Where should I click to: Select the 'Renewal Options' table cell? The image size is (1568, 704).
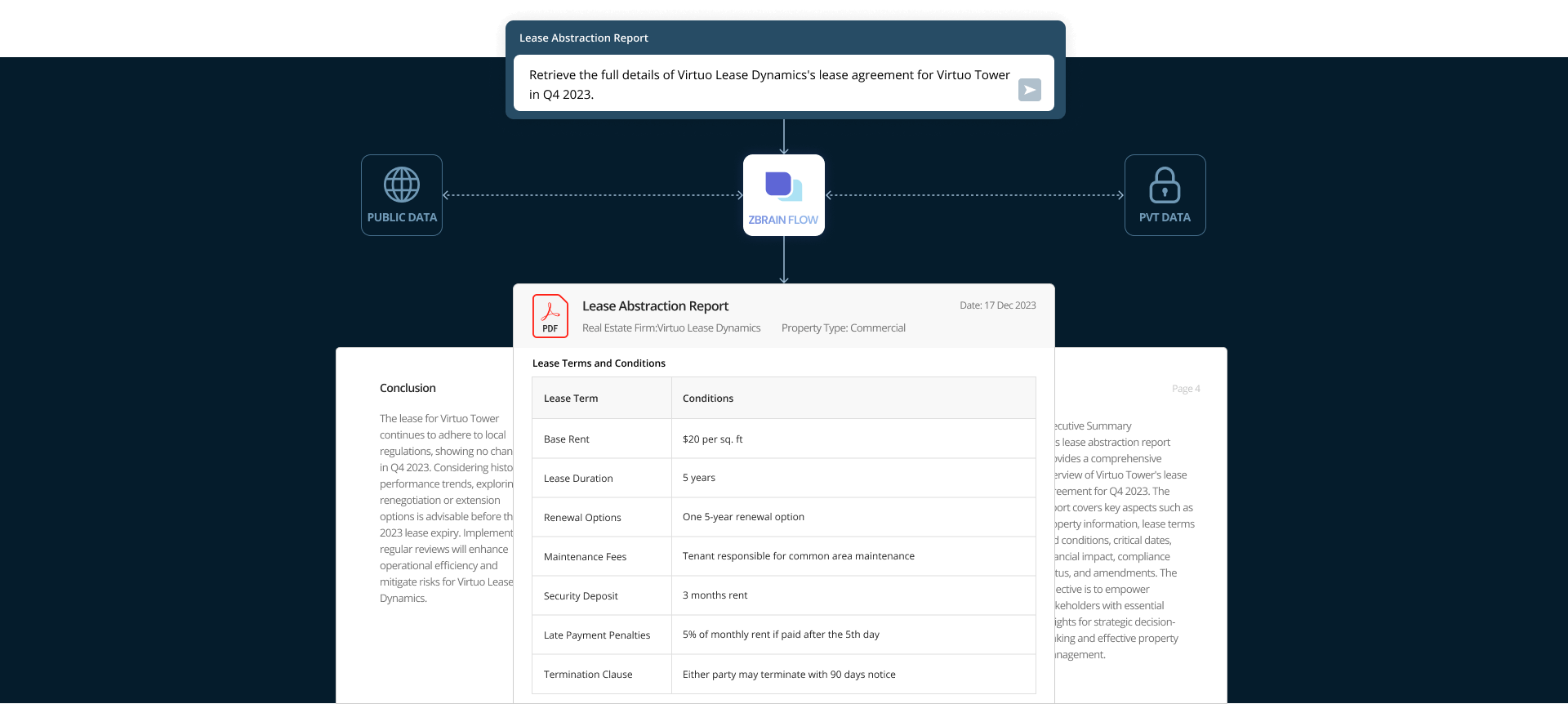602,517
